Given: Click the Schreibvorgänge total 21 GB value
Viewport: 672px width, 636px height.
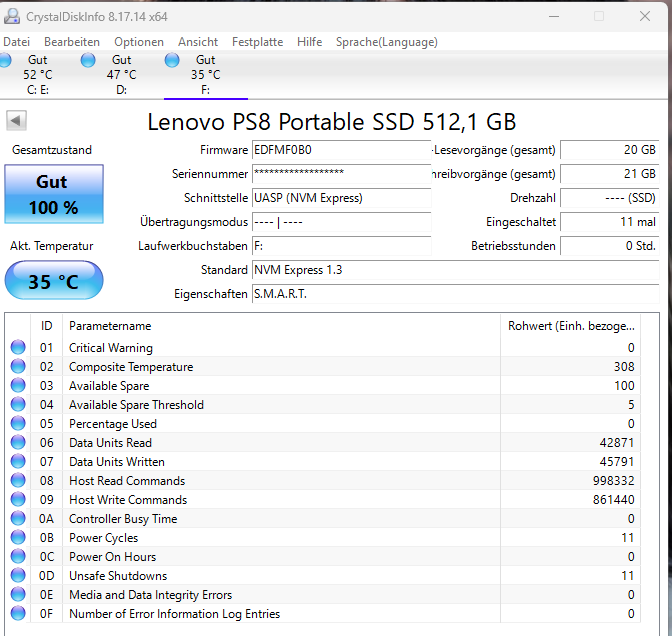Looking at the screenshot, I should point(609,174).
